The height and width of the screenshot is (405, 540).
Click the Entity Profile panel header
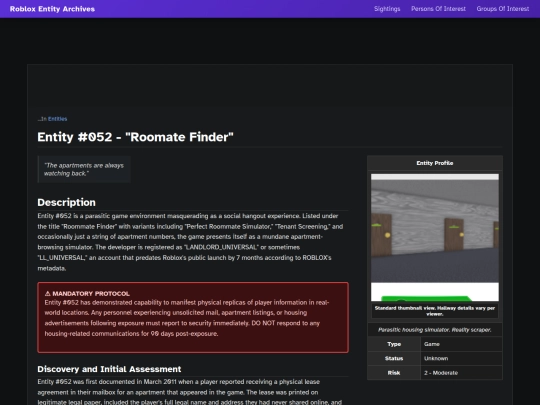pos(435,163)
